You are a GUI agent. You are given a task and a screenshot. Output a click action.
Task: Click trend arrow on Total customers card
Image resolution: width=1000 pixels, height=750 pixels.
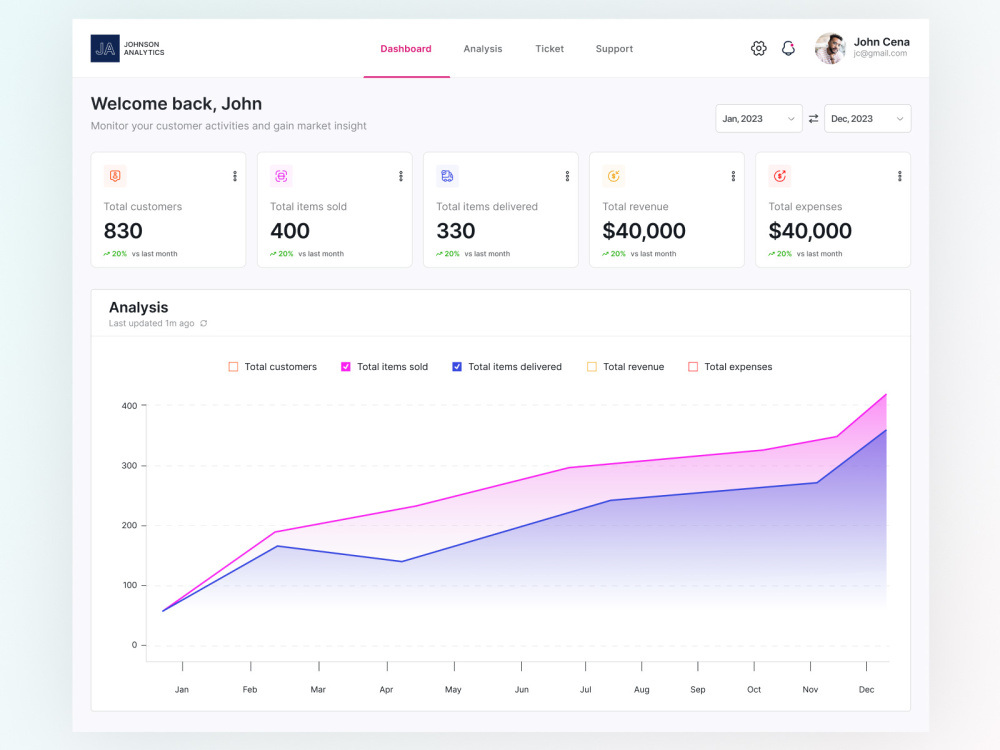(107, 254)
